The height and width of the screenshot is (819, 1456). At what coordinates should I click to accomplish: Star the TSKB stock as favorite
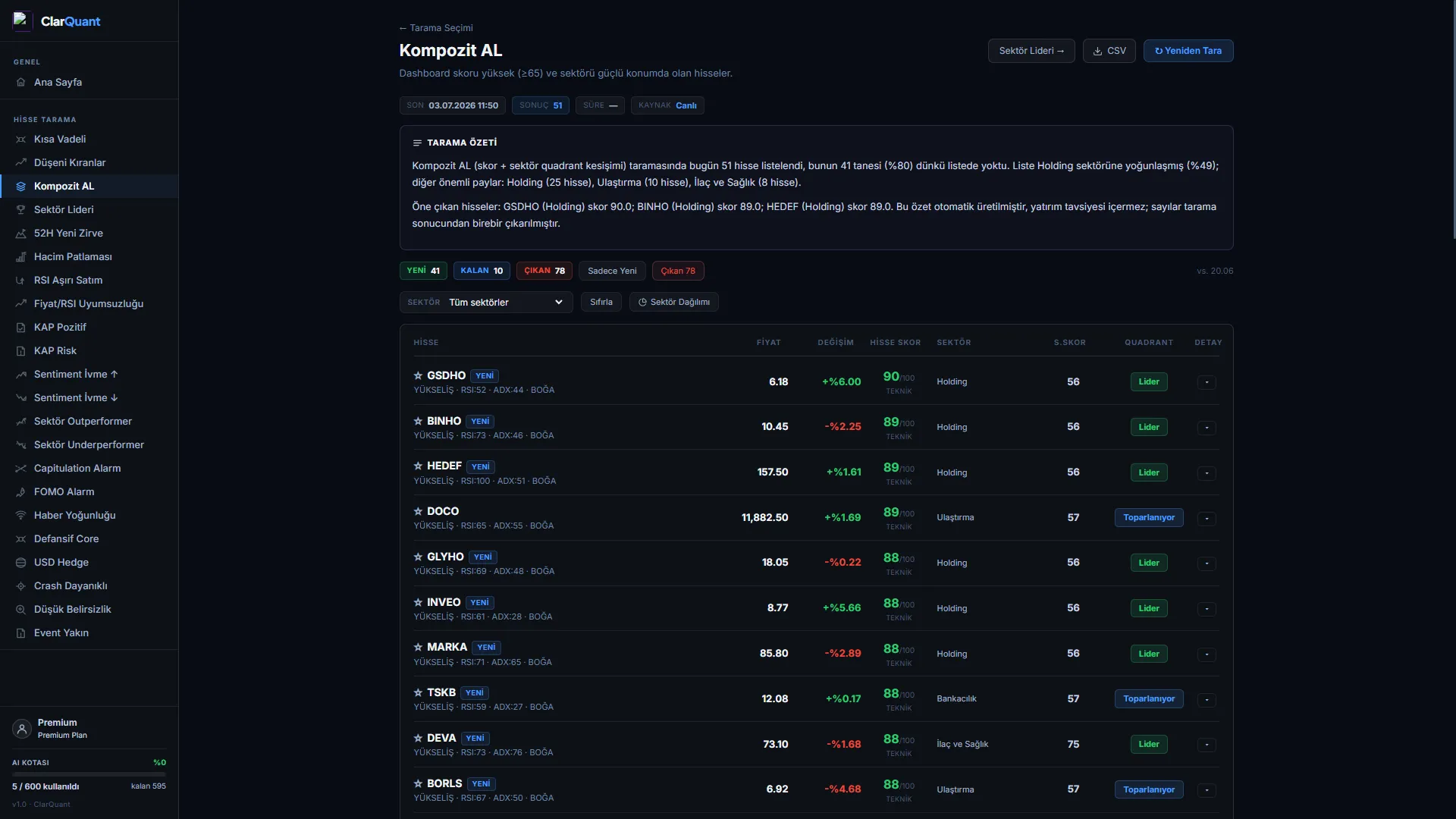click(418, 692)
